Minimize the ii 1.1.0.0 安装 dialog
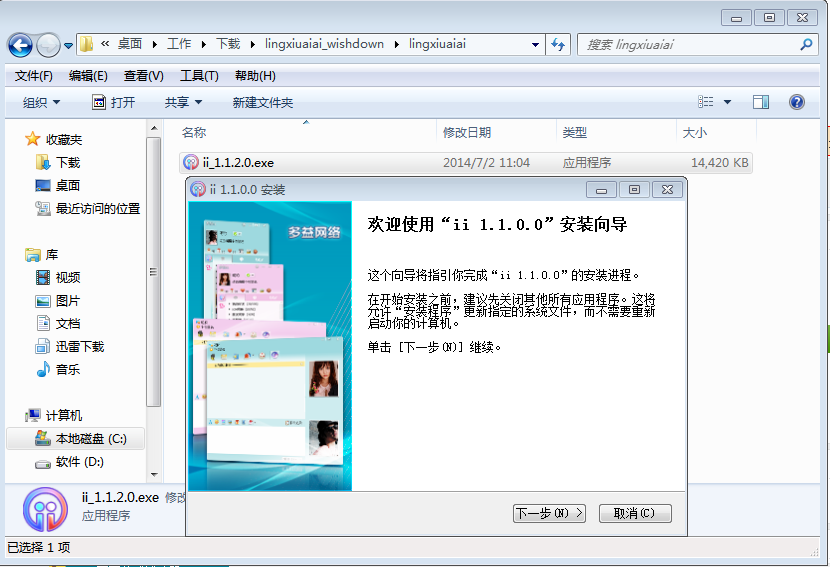 601,190
